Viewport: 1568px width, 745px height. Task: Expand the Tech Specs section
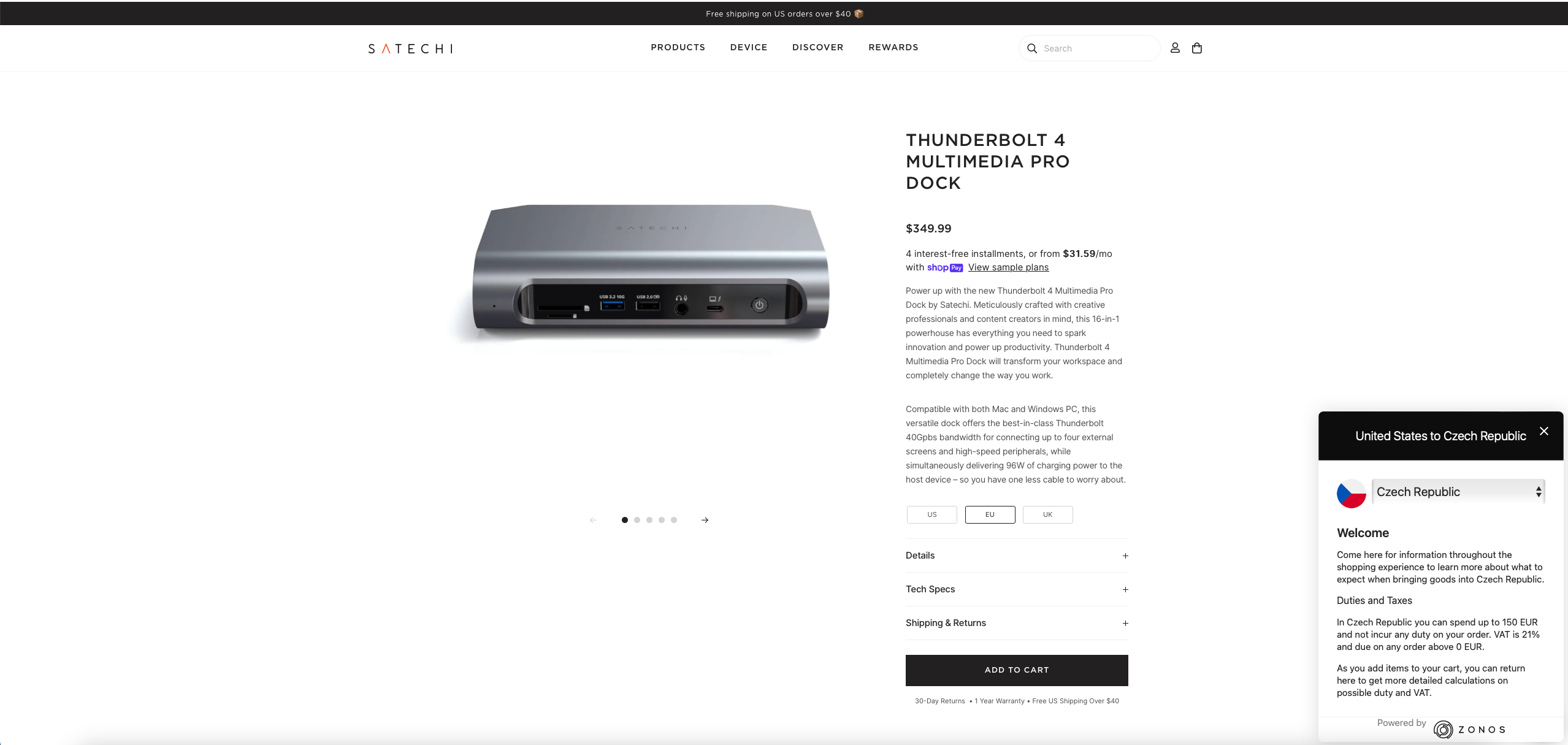click(1017, 589)
